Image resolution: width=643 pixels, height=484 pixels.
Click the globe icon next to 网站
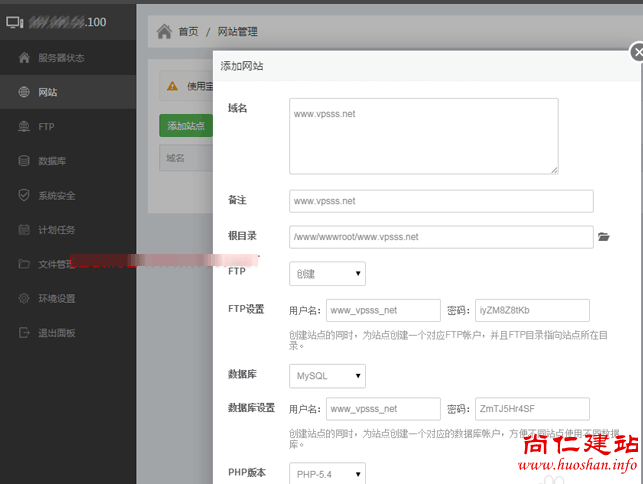click(x=24, y=93)
